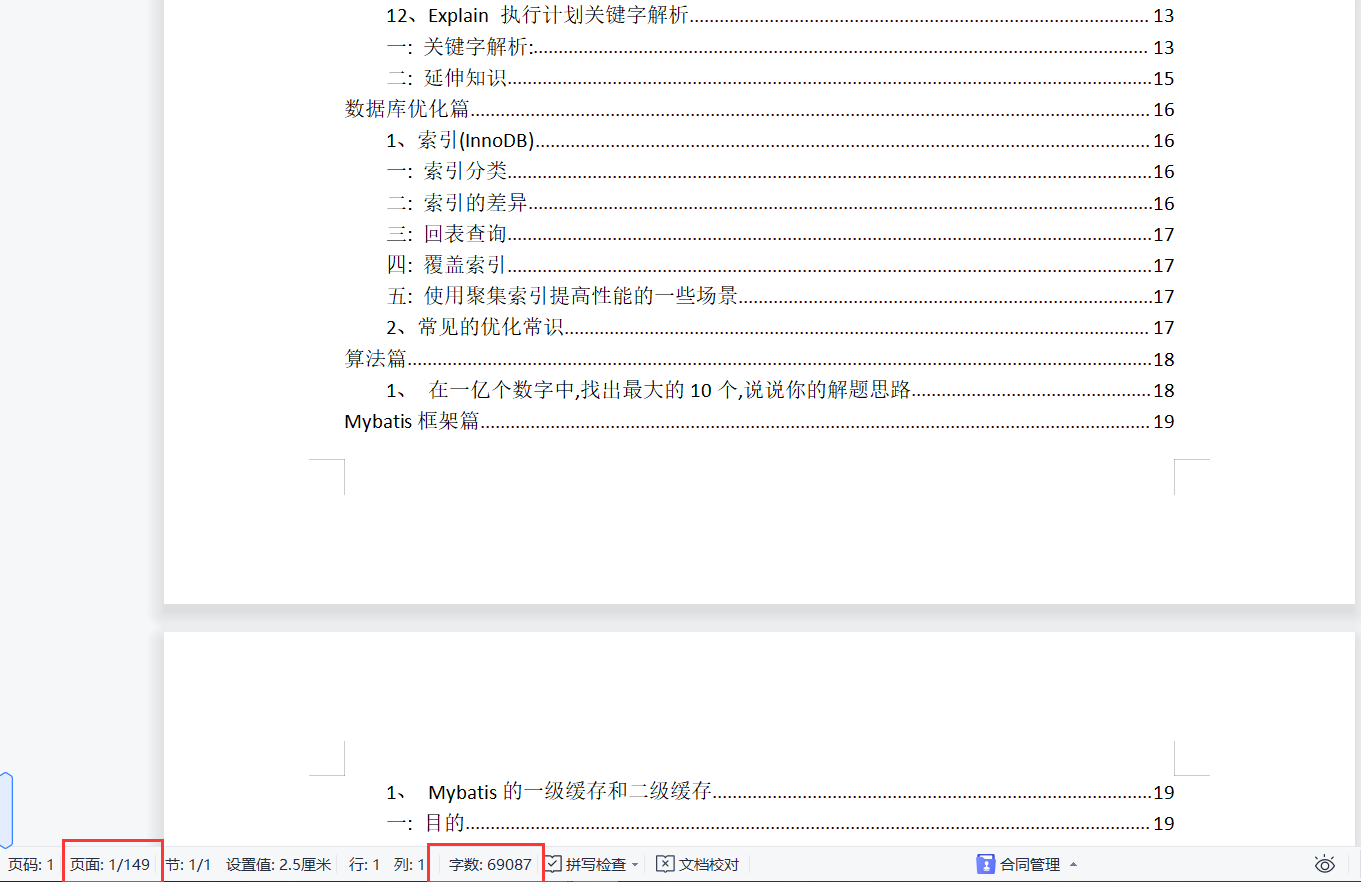1361x882 pixels.
Task: Open TOC entry 五: 使用聚集索引提高性能的一些场景
Action: point(780,296)
